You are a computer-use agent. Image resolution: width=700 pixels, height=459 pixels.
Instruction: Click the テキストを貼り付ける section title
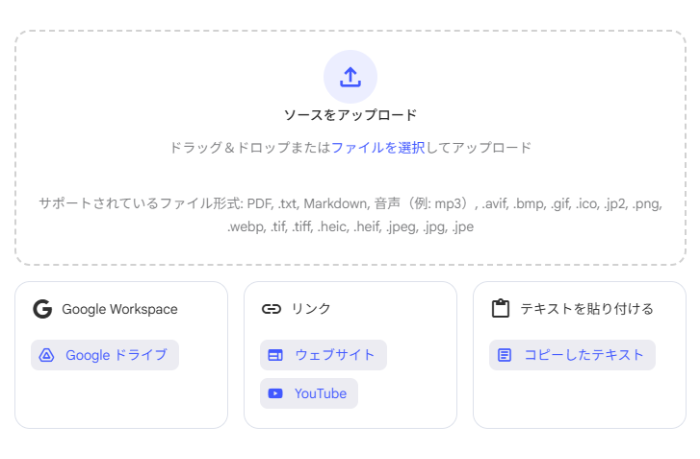coord(587,309)
